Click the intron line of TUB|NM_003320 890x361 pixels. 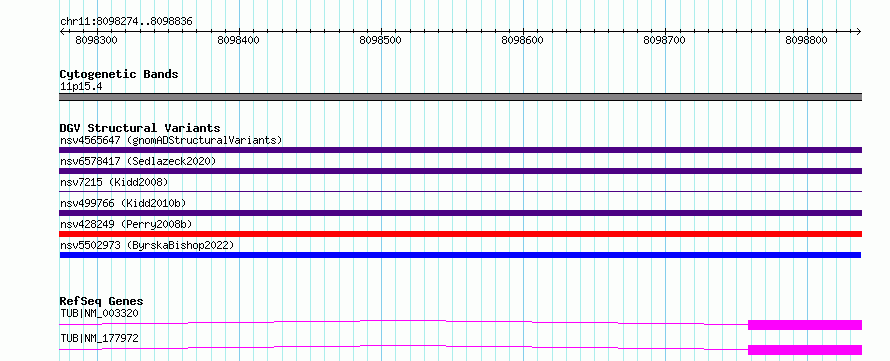(403, 321)
